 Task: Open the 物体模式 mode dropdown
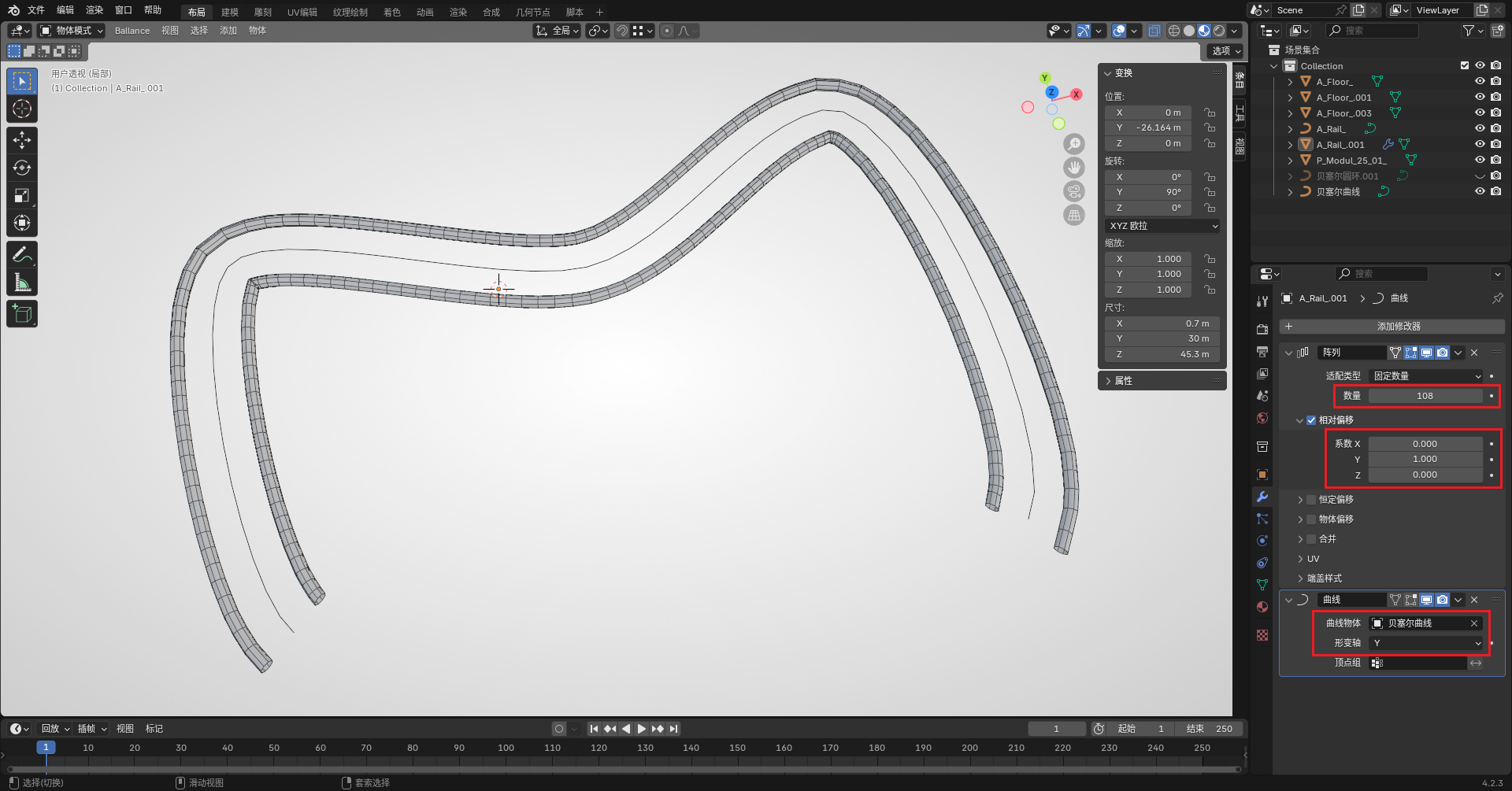(72, 31)
